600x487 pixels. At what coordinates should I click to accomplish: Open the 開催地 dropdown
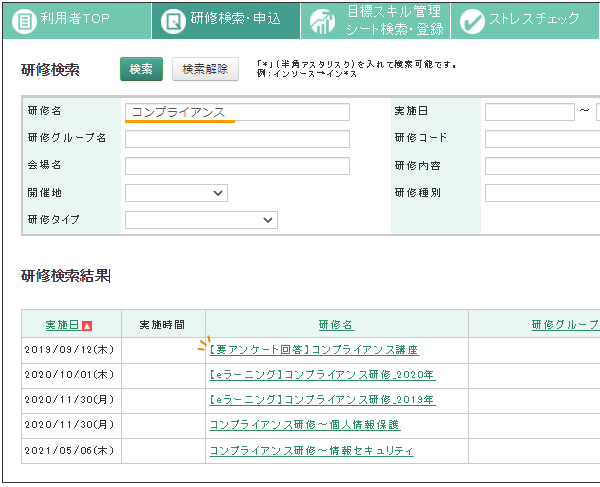[176, 193]
